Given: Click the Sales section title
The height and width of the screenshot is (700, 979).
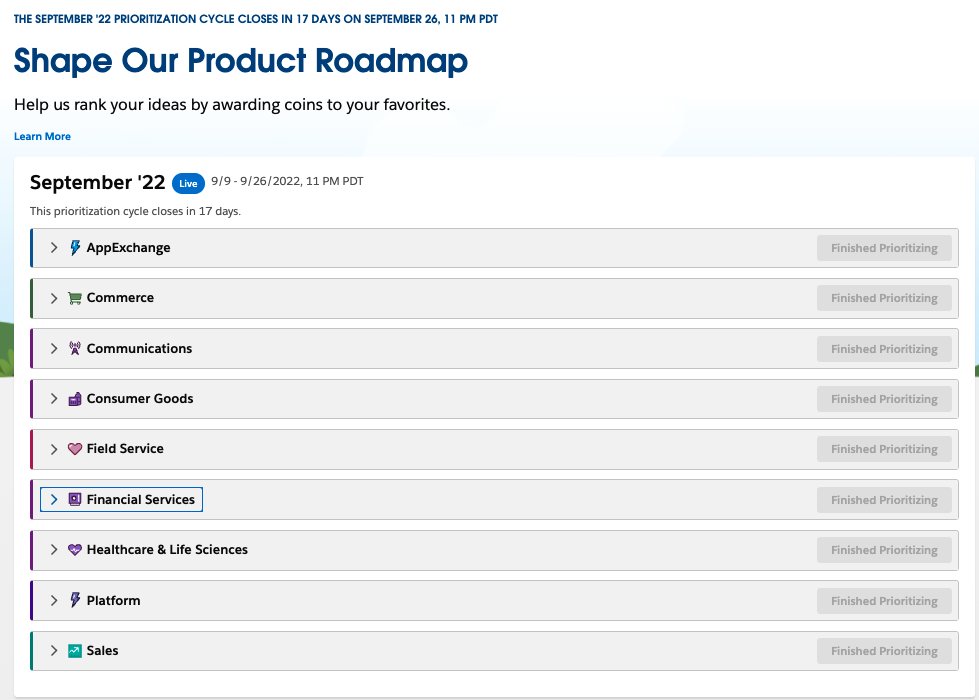Looking at the screenshot, I should pyautogui.click(x=102, y=651).
